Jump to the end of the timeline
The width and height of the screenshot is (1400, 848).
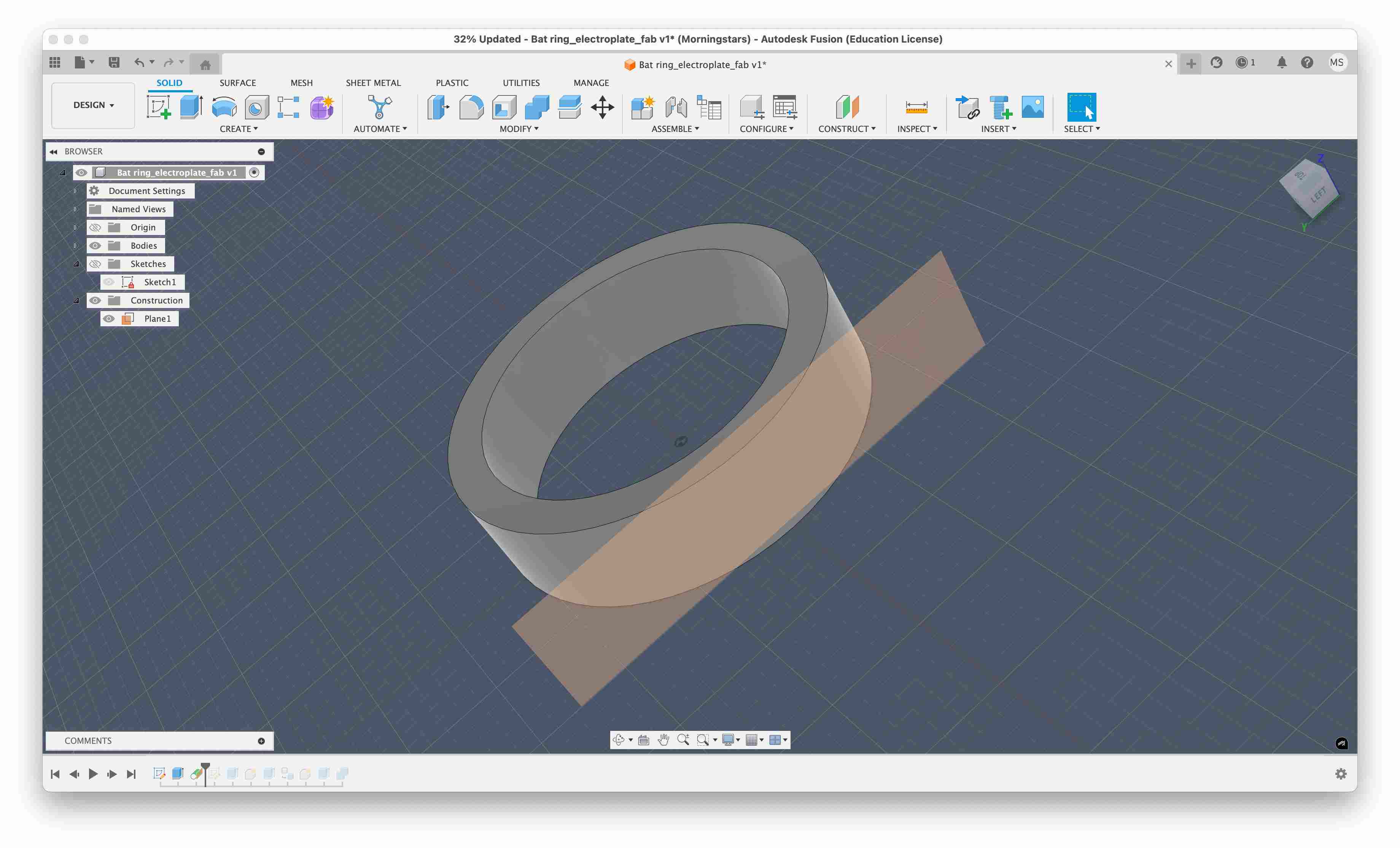point(131,773)
